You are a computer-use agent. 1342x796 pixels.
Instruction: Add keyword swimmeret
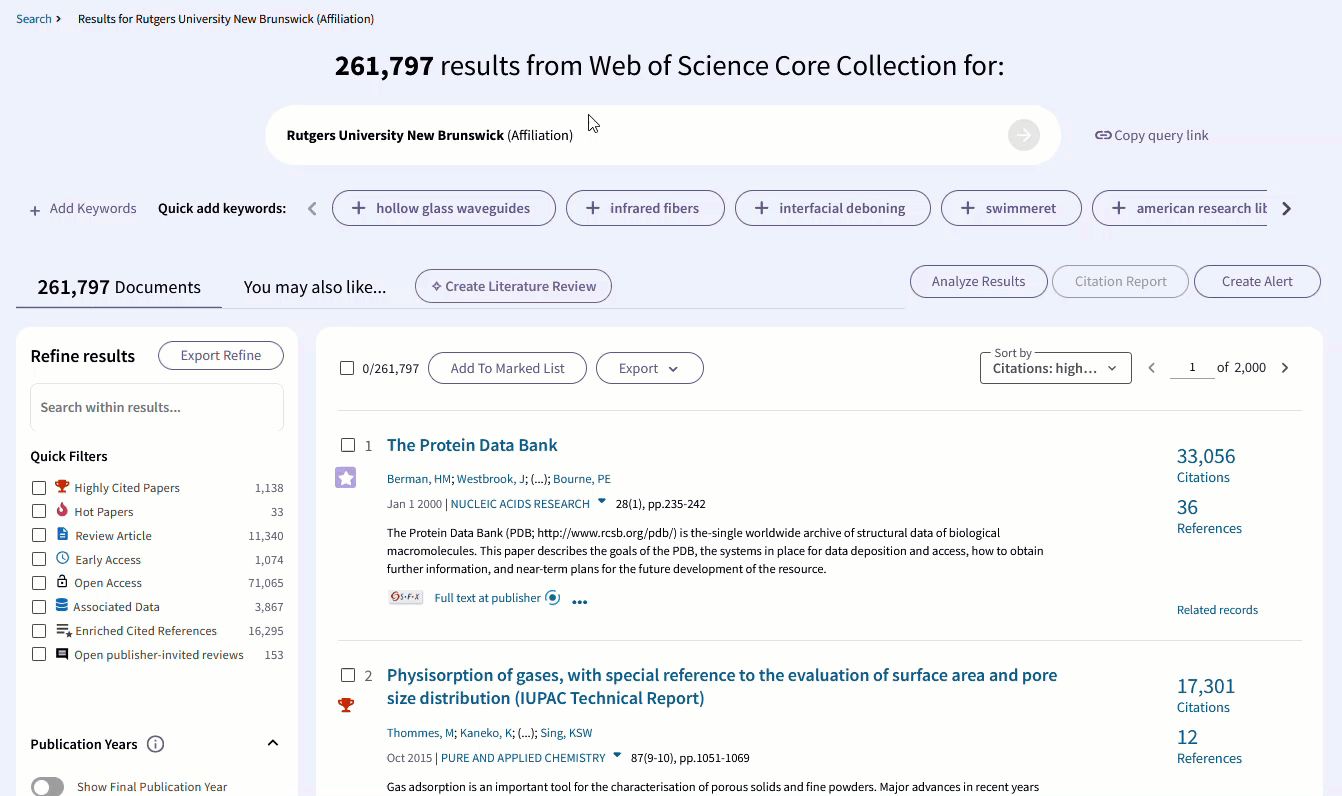[x=1012, y=208]
